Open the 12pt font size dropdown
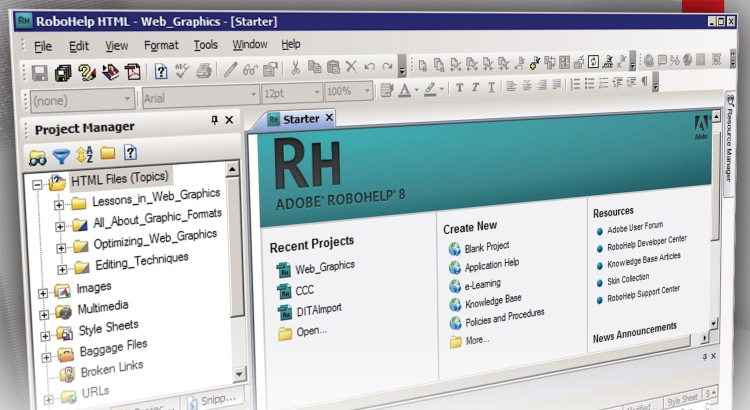 point(290,94)
